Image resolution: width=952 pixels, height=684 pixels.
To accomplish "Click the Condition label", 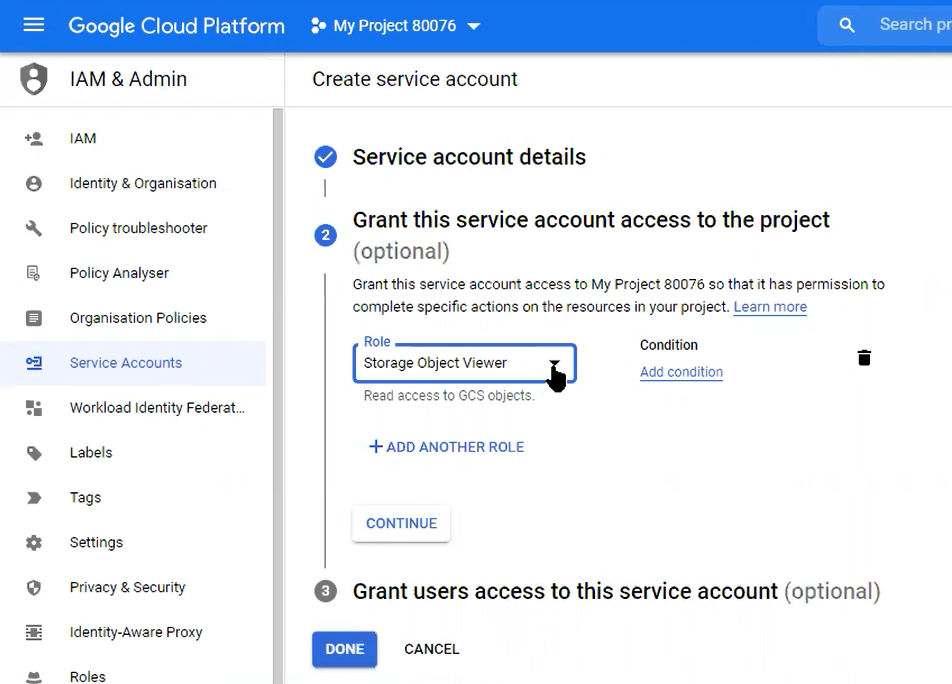I will coord(668,345).
